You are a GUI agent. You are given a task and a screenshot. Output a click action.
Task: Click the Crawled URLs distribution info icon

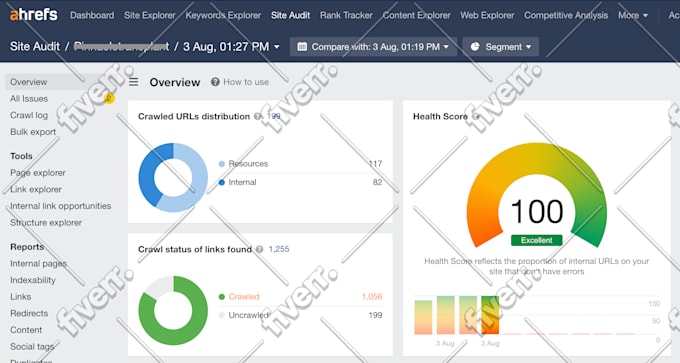pos(258,116)
